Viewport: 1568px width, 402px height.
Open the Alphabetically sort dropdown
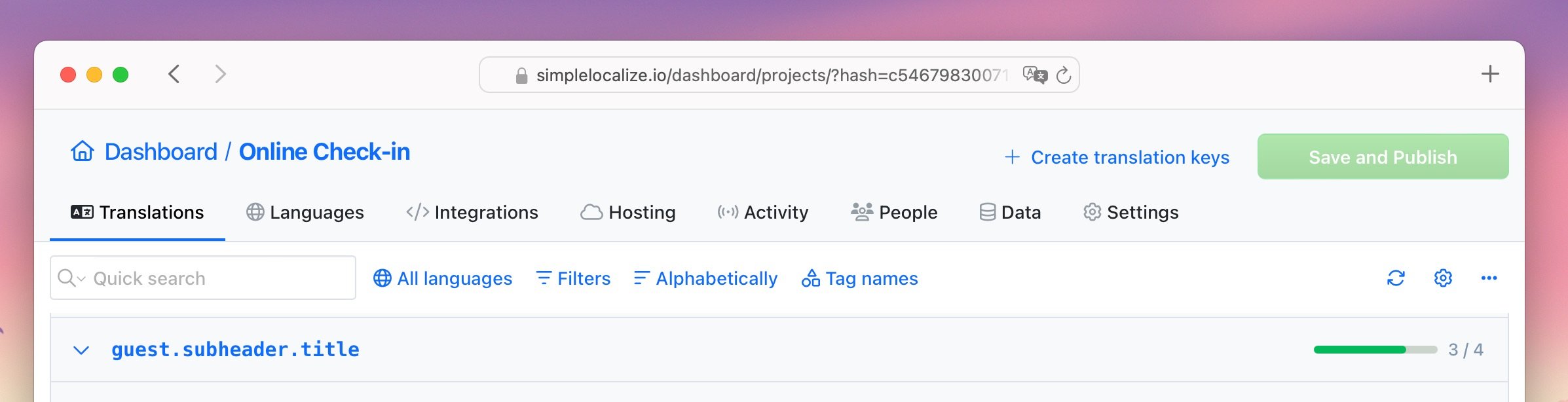705,278
